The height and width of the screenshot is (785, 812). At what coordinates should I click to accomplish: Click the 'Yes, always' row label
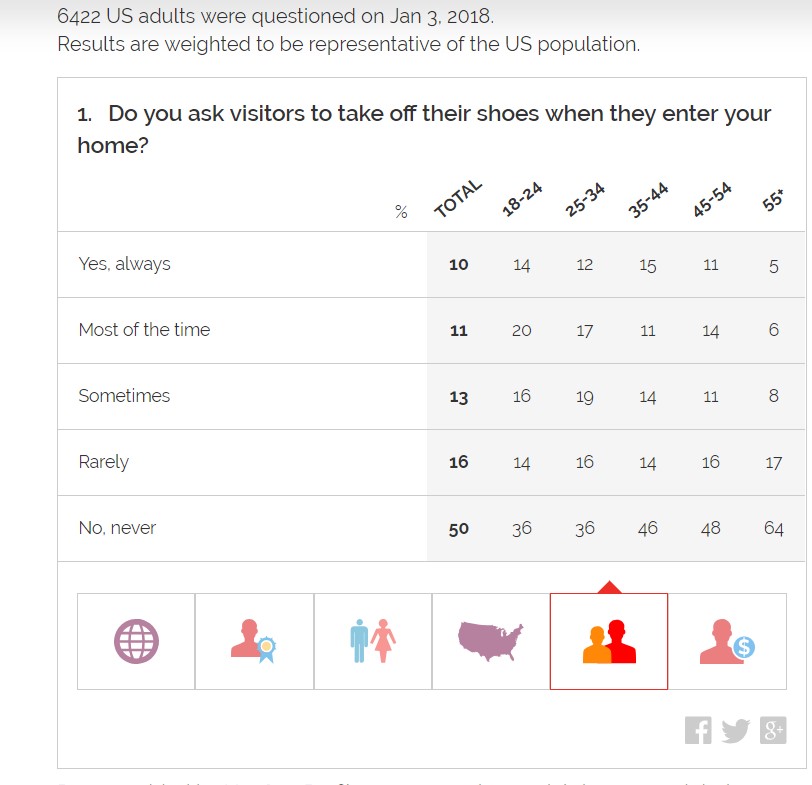[x=124, y=264]
